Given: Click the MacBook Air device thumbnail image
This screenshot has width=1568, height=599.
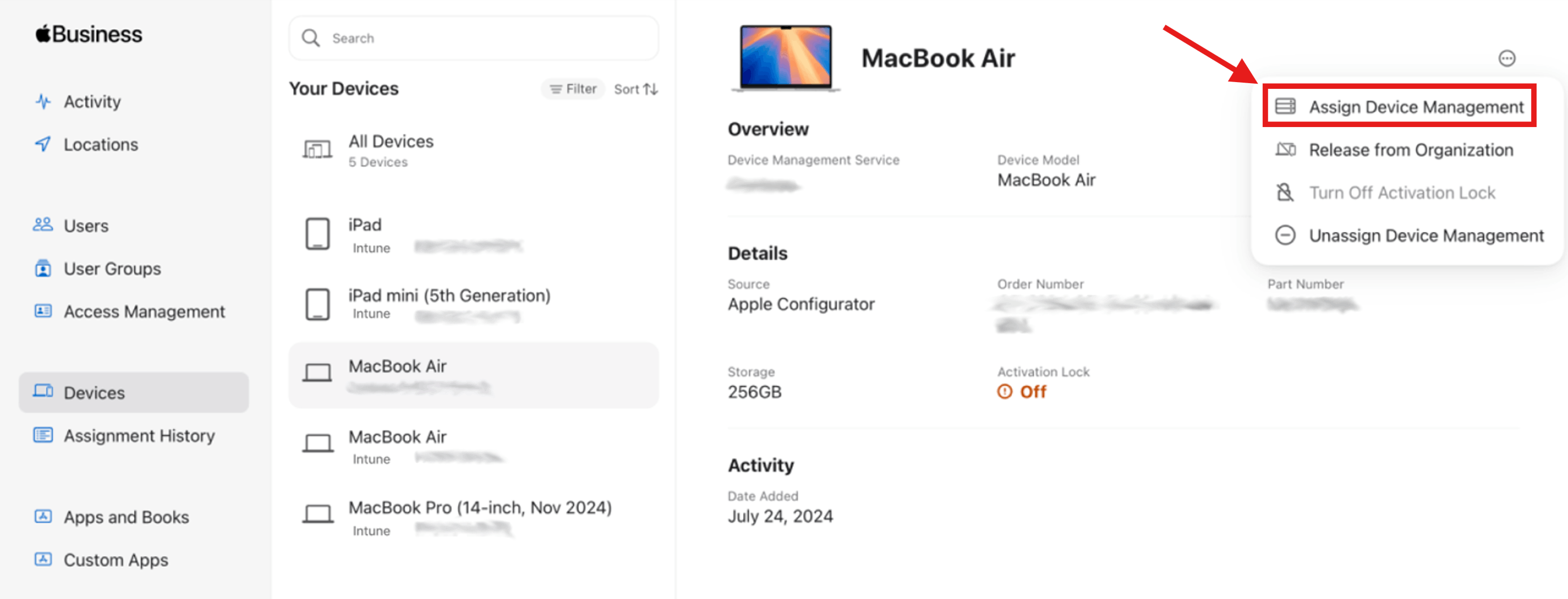Looking at the screenshot, I should pyautogui.click(x=785, y=58).
